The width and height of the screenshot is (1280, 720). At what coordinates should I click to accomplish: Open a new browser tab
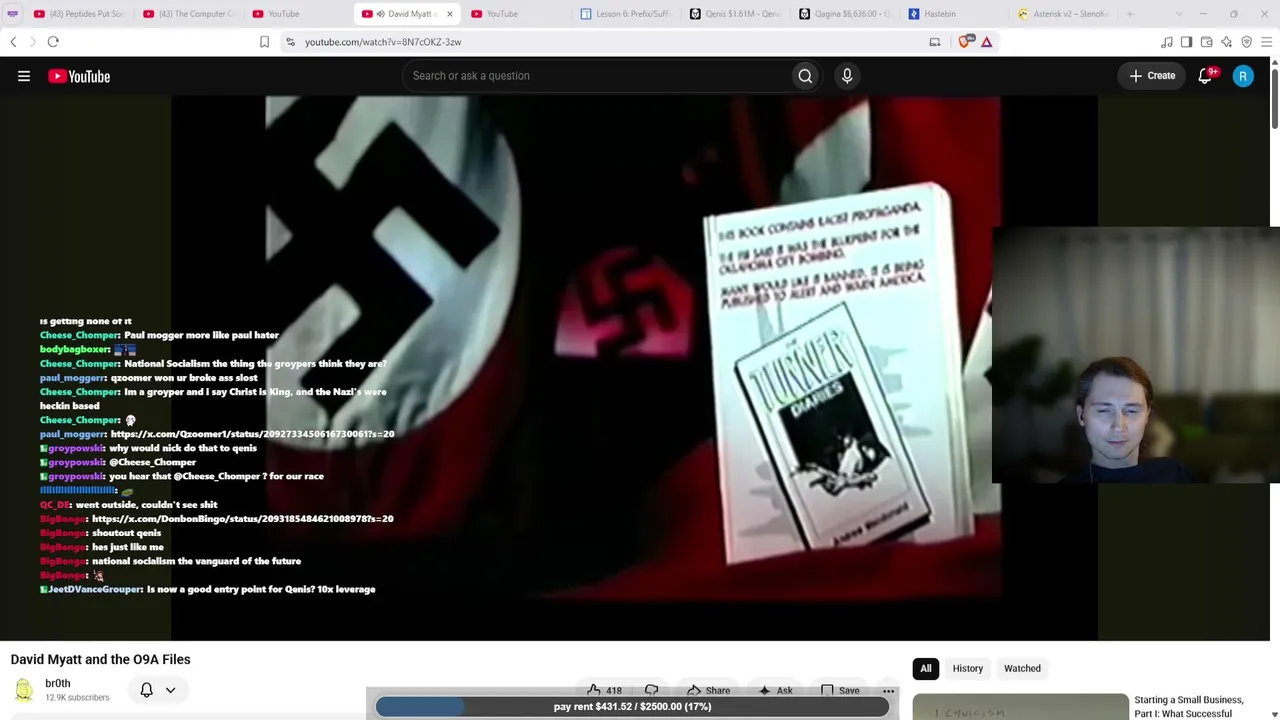[1130, 14]
